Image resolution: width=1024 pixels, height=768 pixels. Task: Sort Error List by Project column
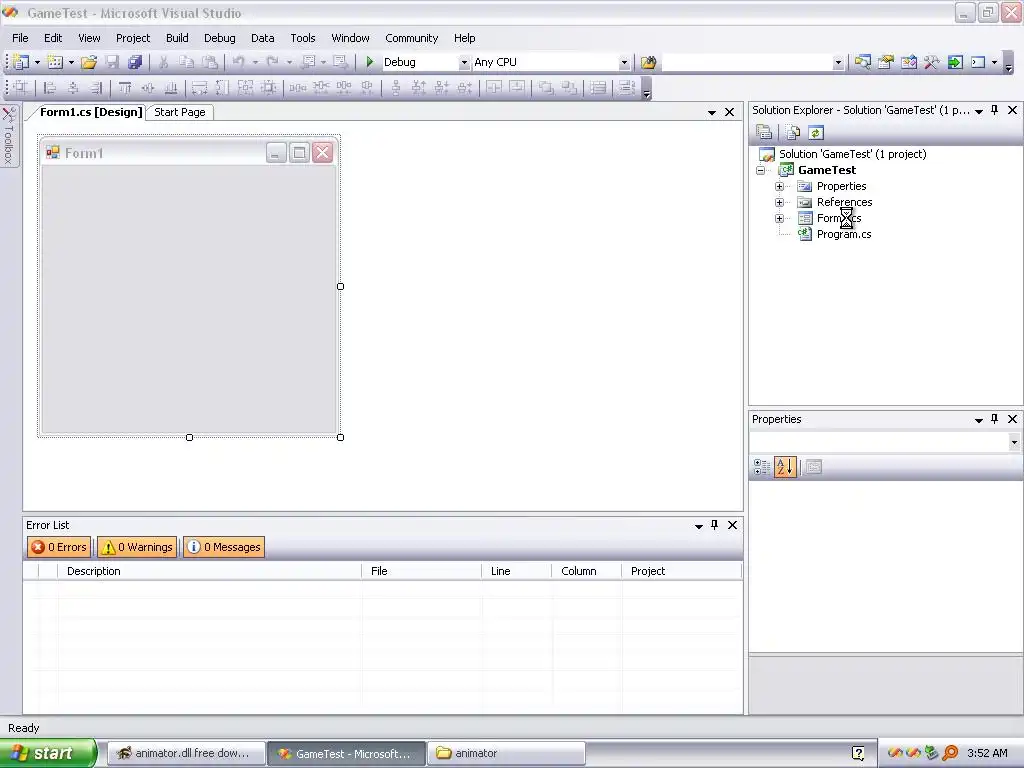680,571
